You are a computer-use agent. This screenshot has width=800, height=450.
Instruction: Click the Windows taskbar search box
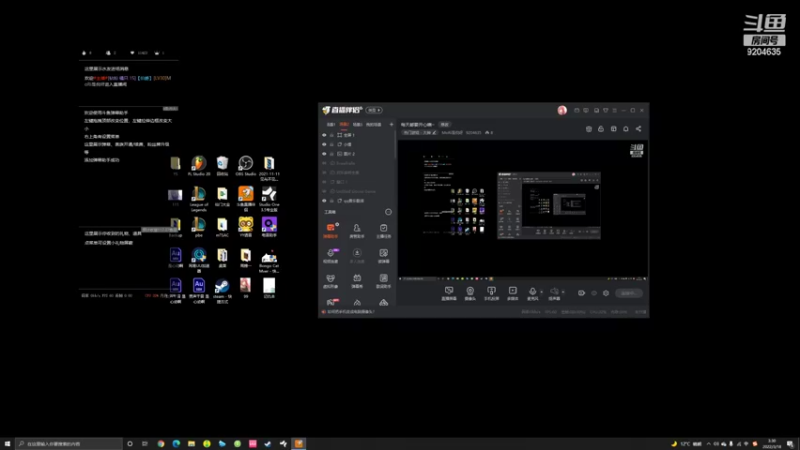tap(69, 444)
